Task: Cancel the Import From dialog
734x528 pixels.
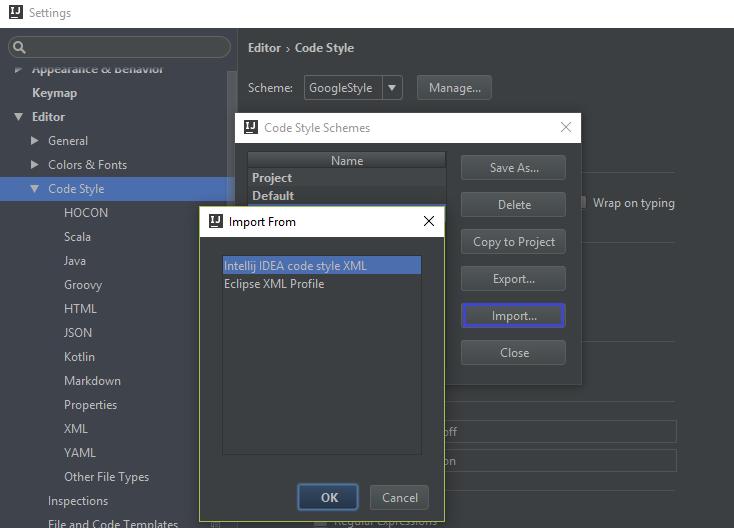Action: [399, 497]
